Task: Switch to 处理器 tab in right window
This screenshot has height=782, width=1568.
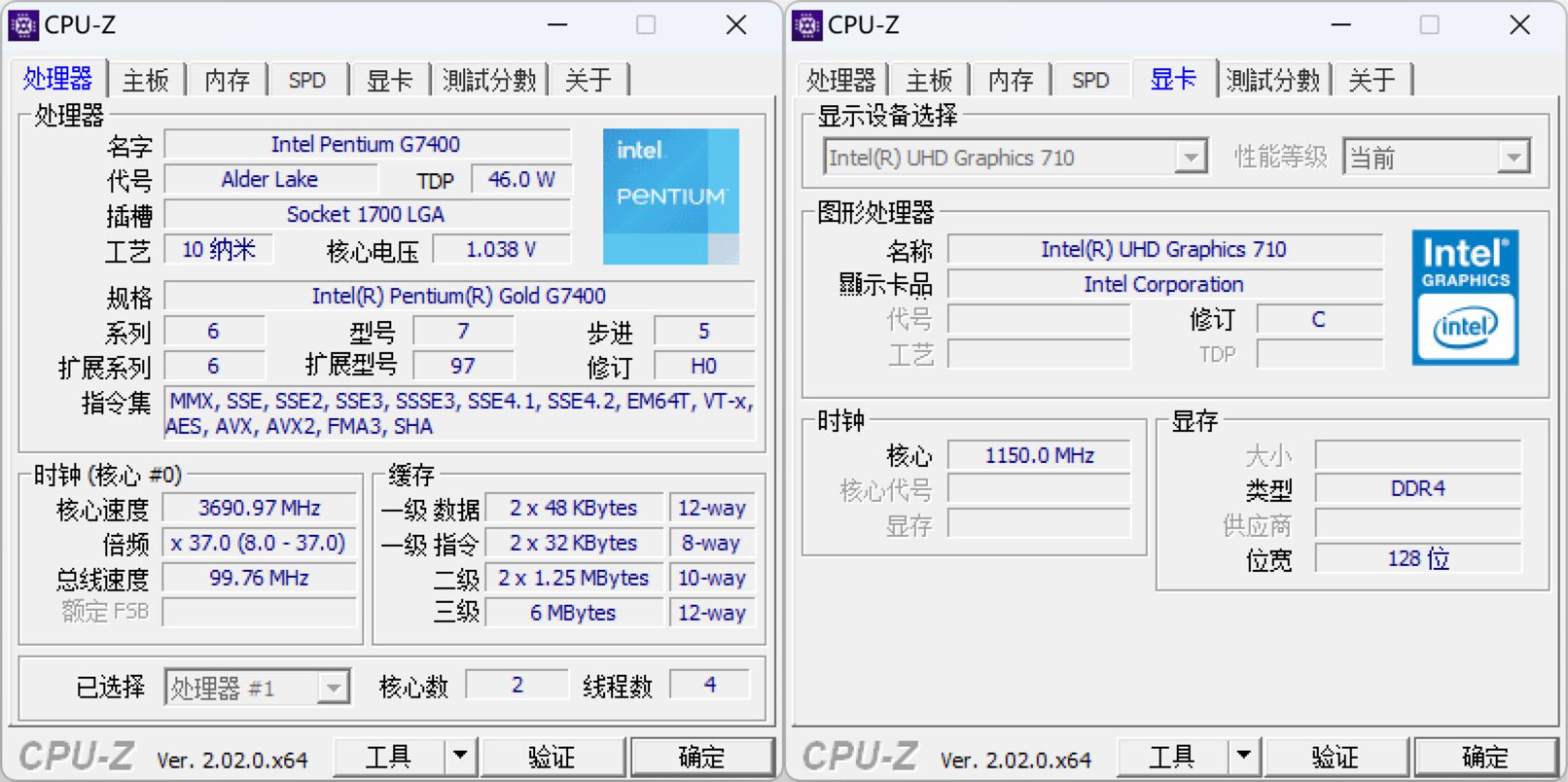Action: [x=841, y=80]
